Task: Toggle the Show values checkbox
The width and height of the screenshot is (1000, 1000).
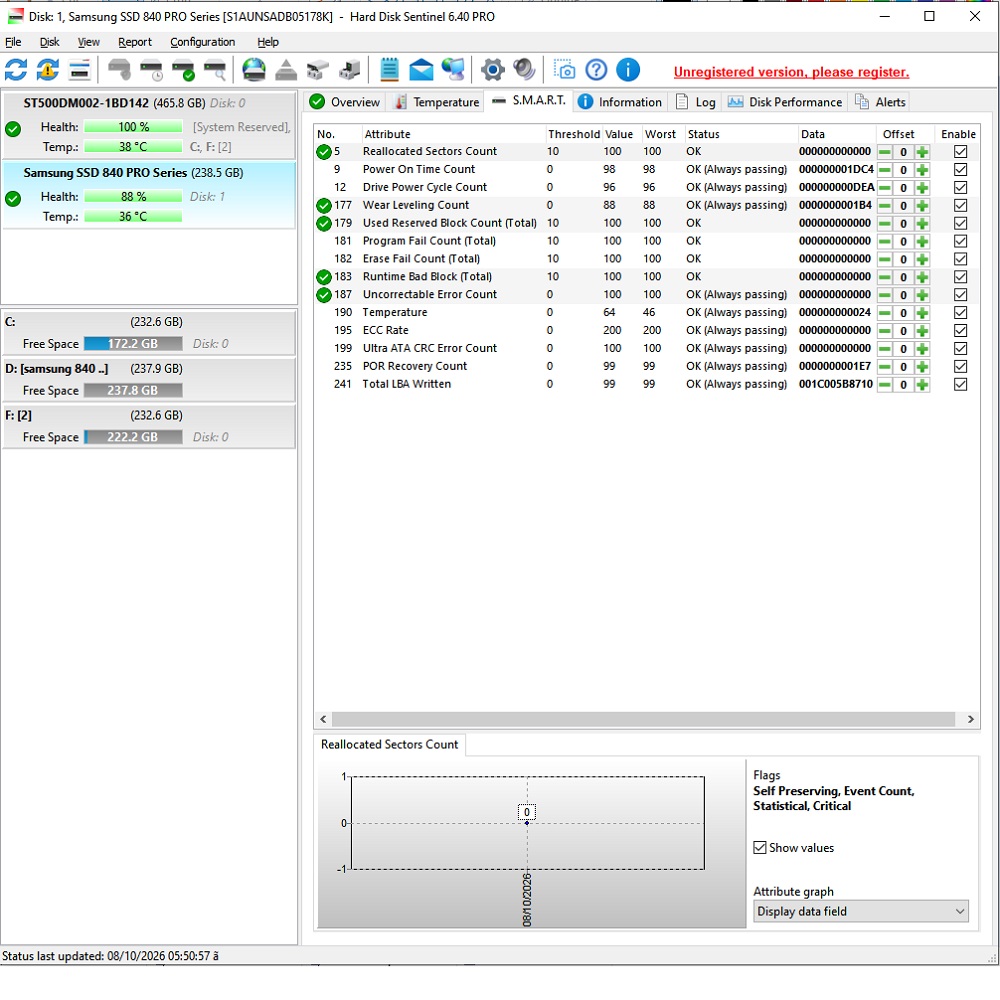Action: click(x=760, y=848)
